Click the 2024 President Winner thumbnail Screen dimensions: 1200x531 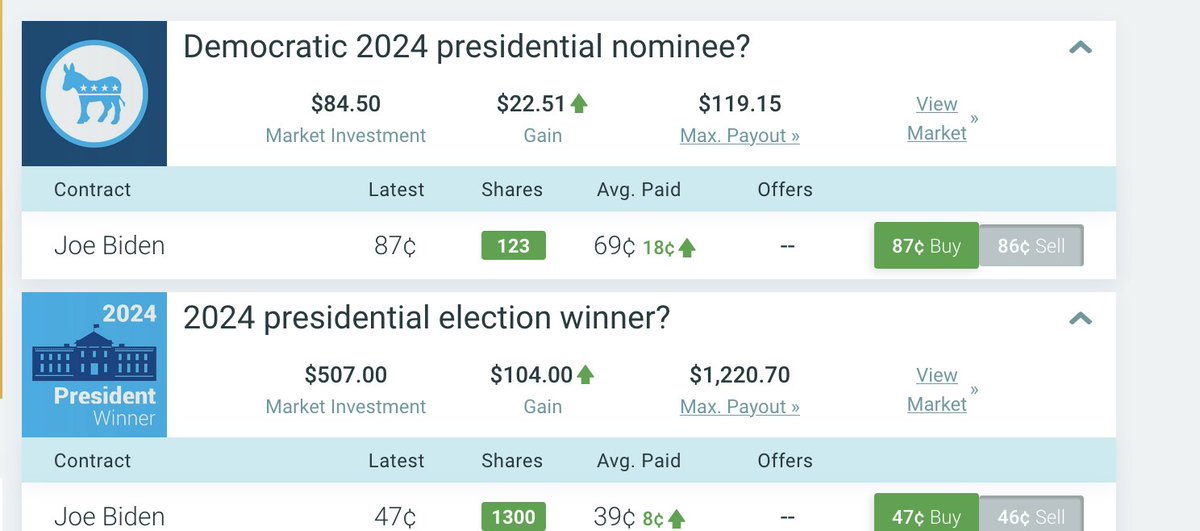coord(94,365)
